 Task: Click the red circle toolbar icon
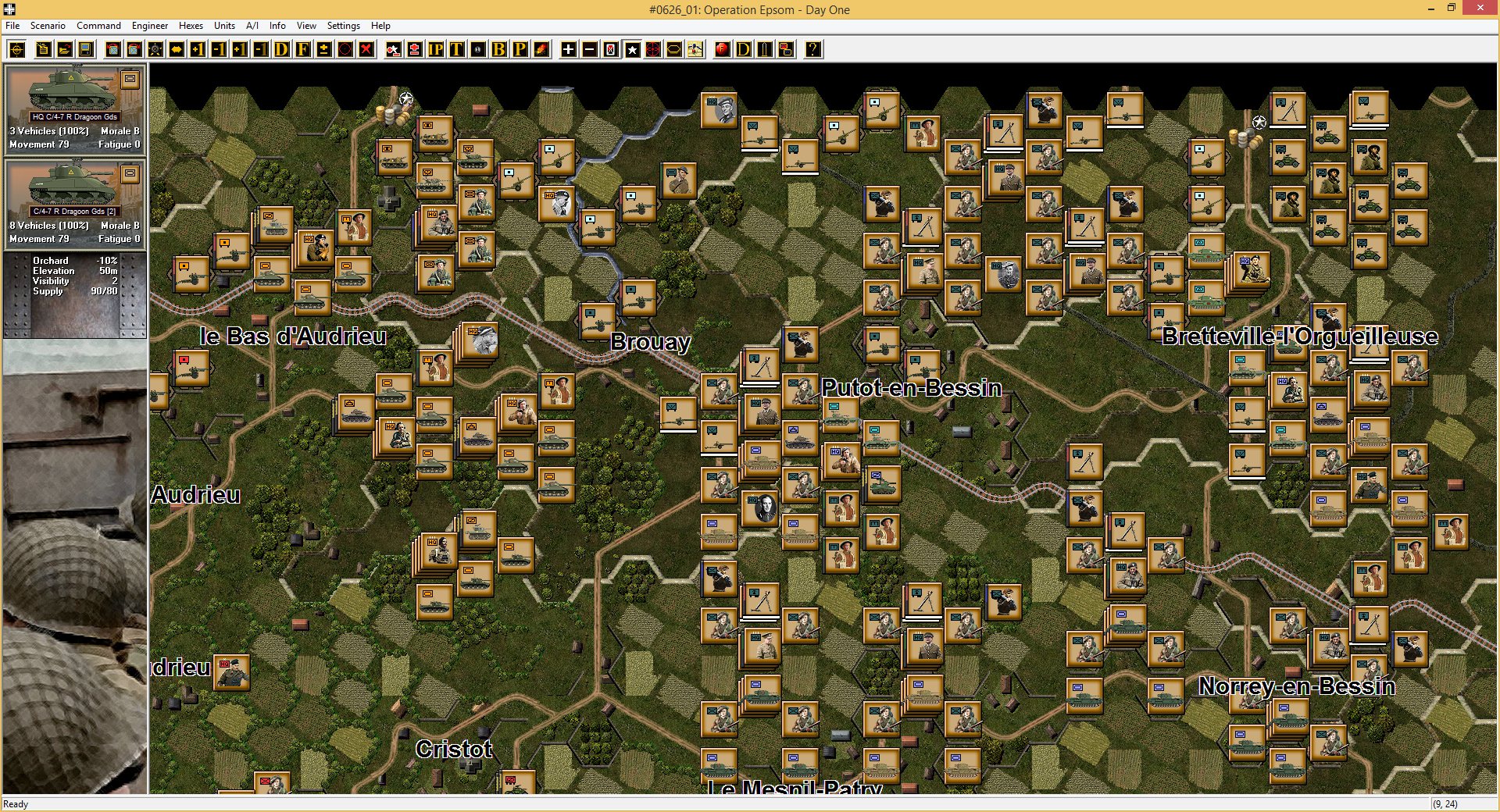tap(345, 50)
